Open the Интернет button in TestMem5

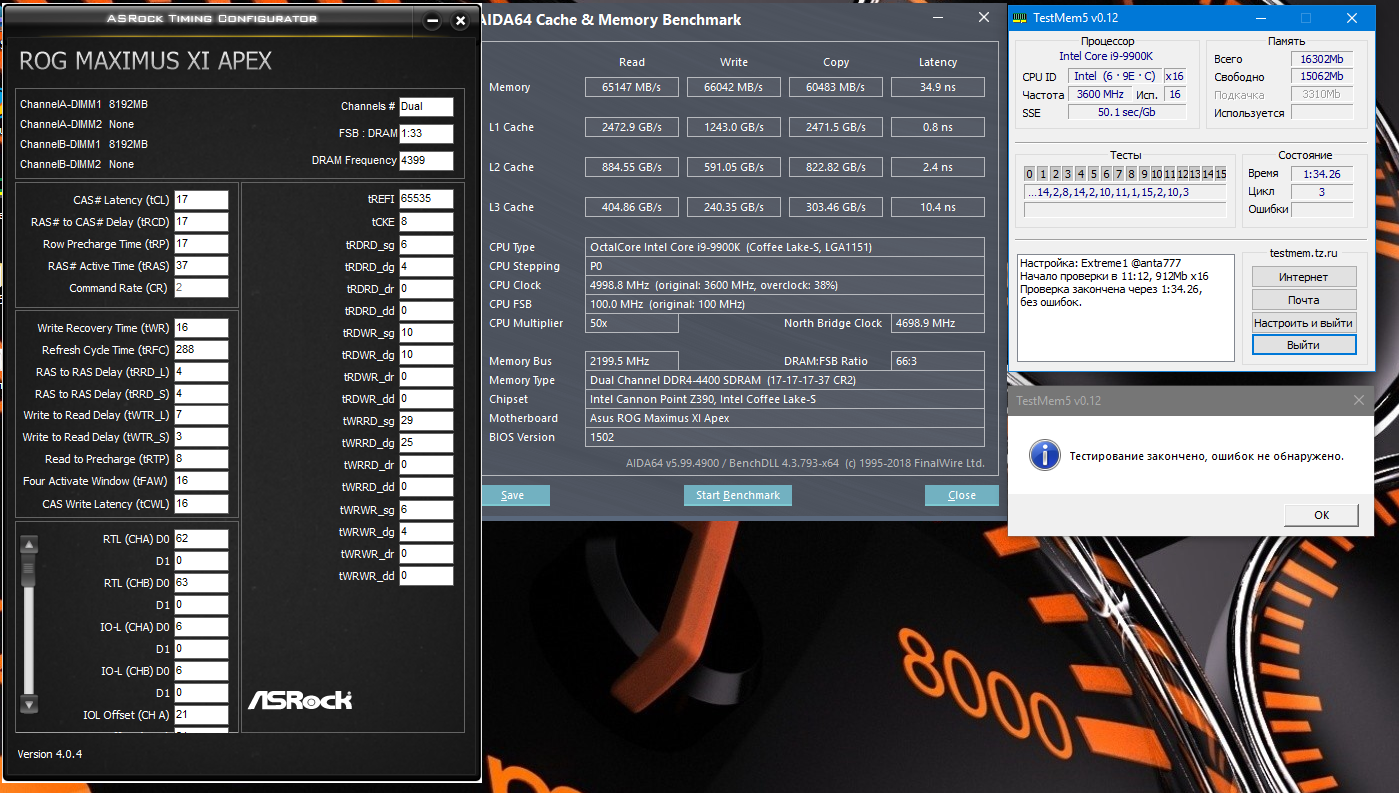[x=1304, y=277]
